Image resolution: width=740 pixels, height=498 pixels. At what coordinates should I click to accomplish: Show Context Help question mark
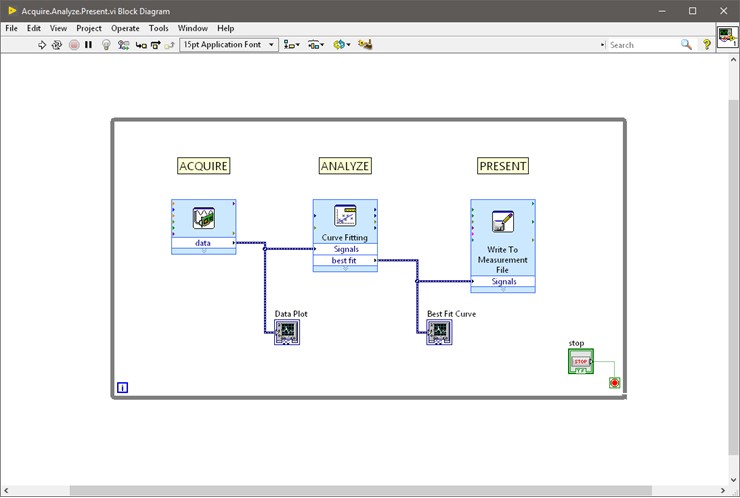(x=706, y=45)
